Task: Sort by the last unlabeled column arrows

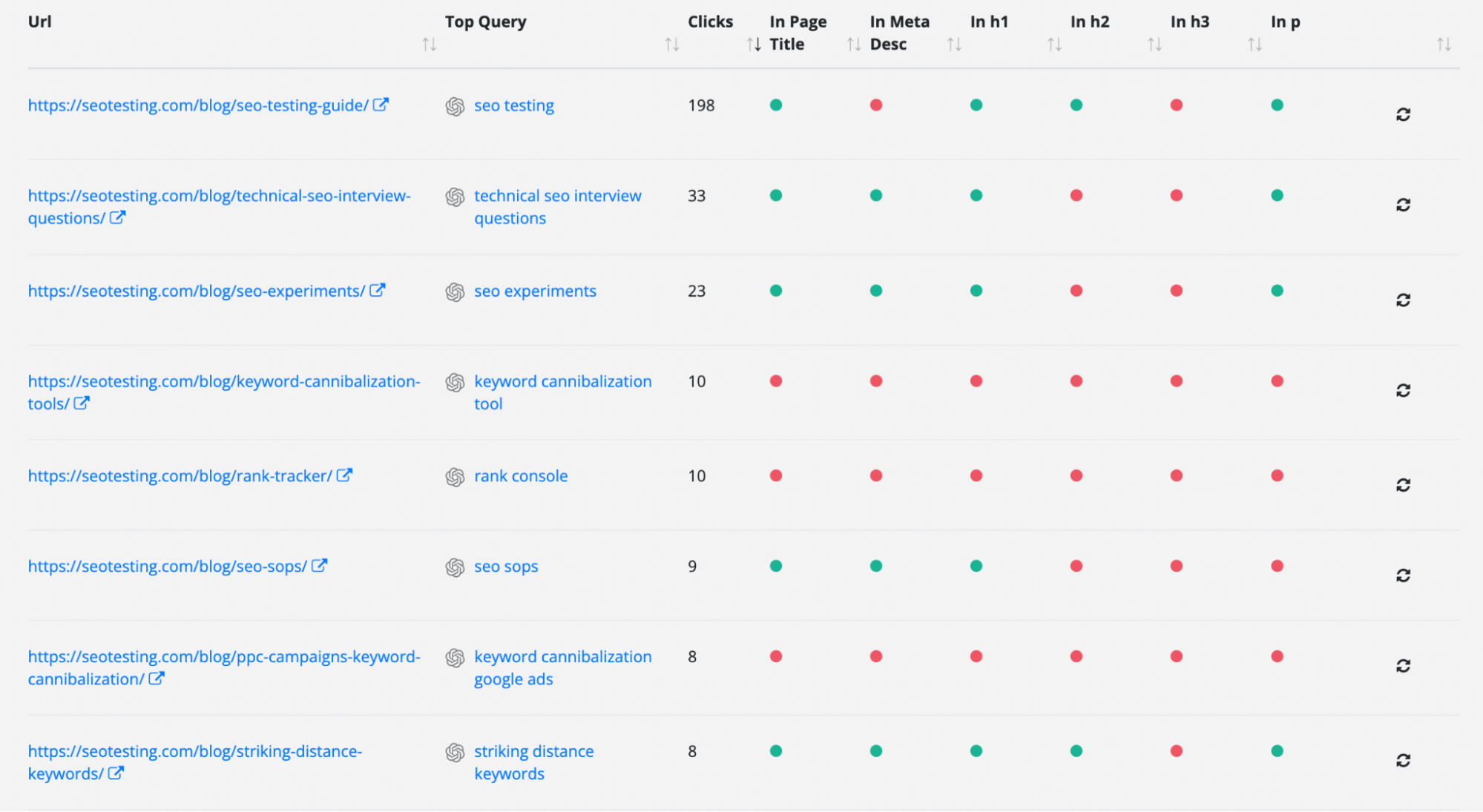Action: pyautogui.click(x=1443, y=44)
